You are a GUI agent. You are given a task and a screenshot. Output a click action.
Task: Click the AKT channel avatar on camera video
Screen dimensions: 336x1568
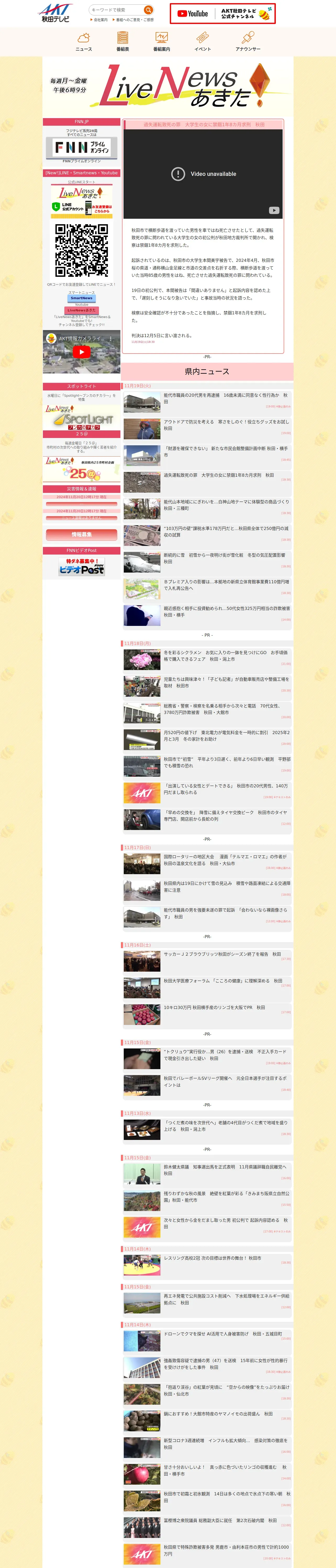pyautogui.click(x=51, y=338)
